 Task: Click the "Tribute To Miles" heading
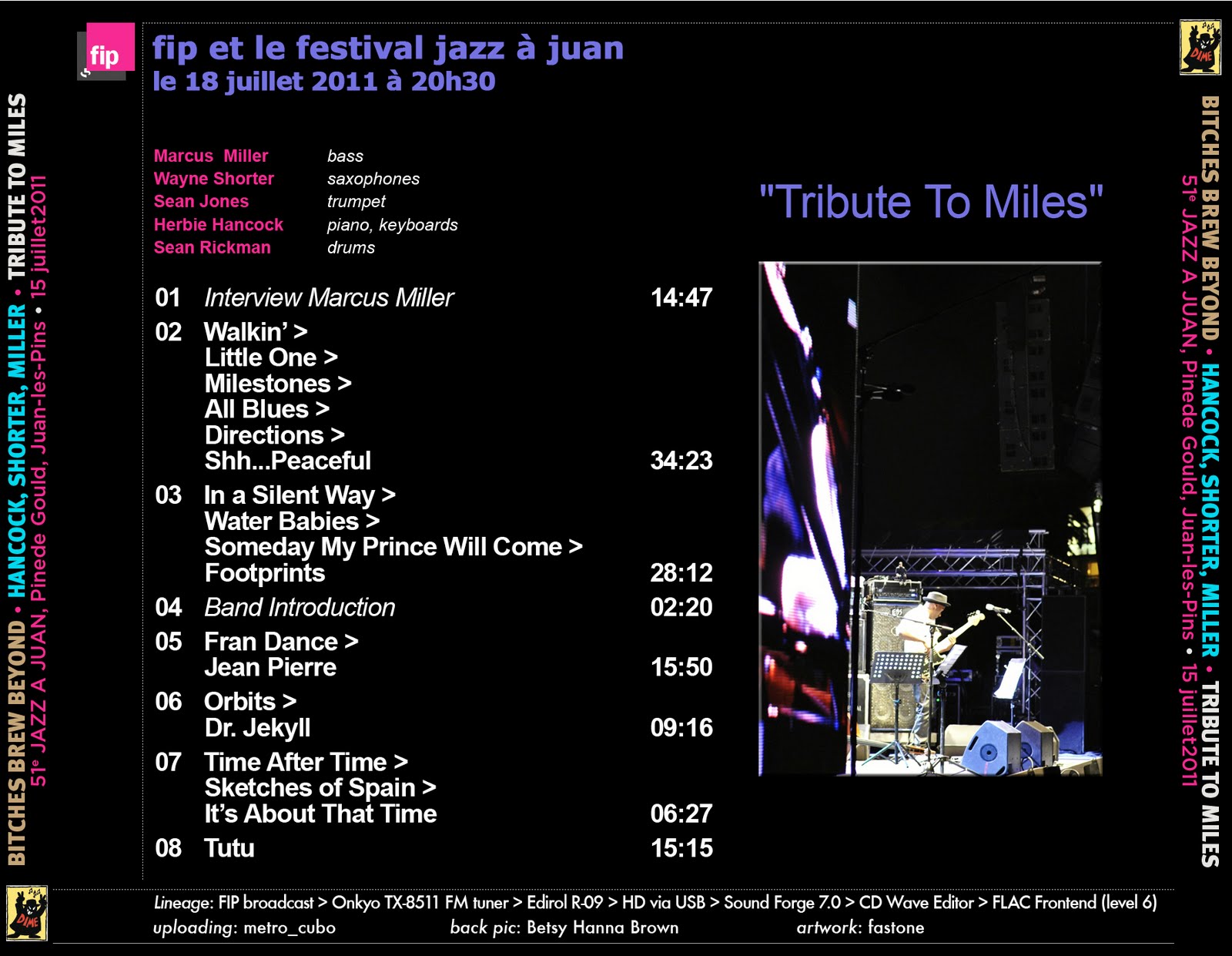pyautogui.click(x=931, y=202)
